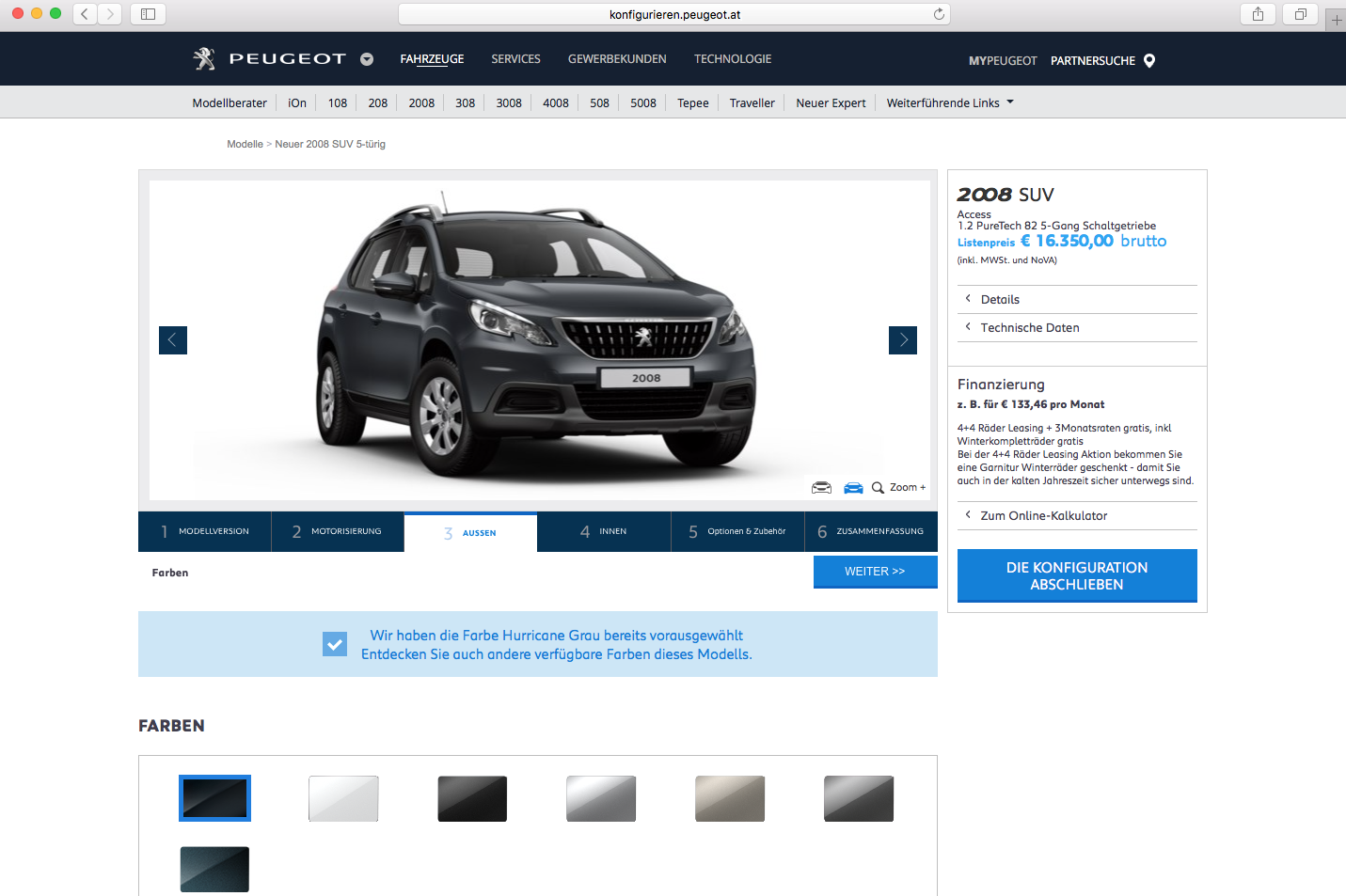Open FAHRZEUGE menu

click(432, 59)
